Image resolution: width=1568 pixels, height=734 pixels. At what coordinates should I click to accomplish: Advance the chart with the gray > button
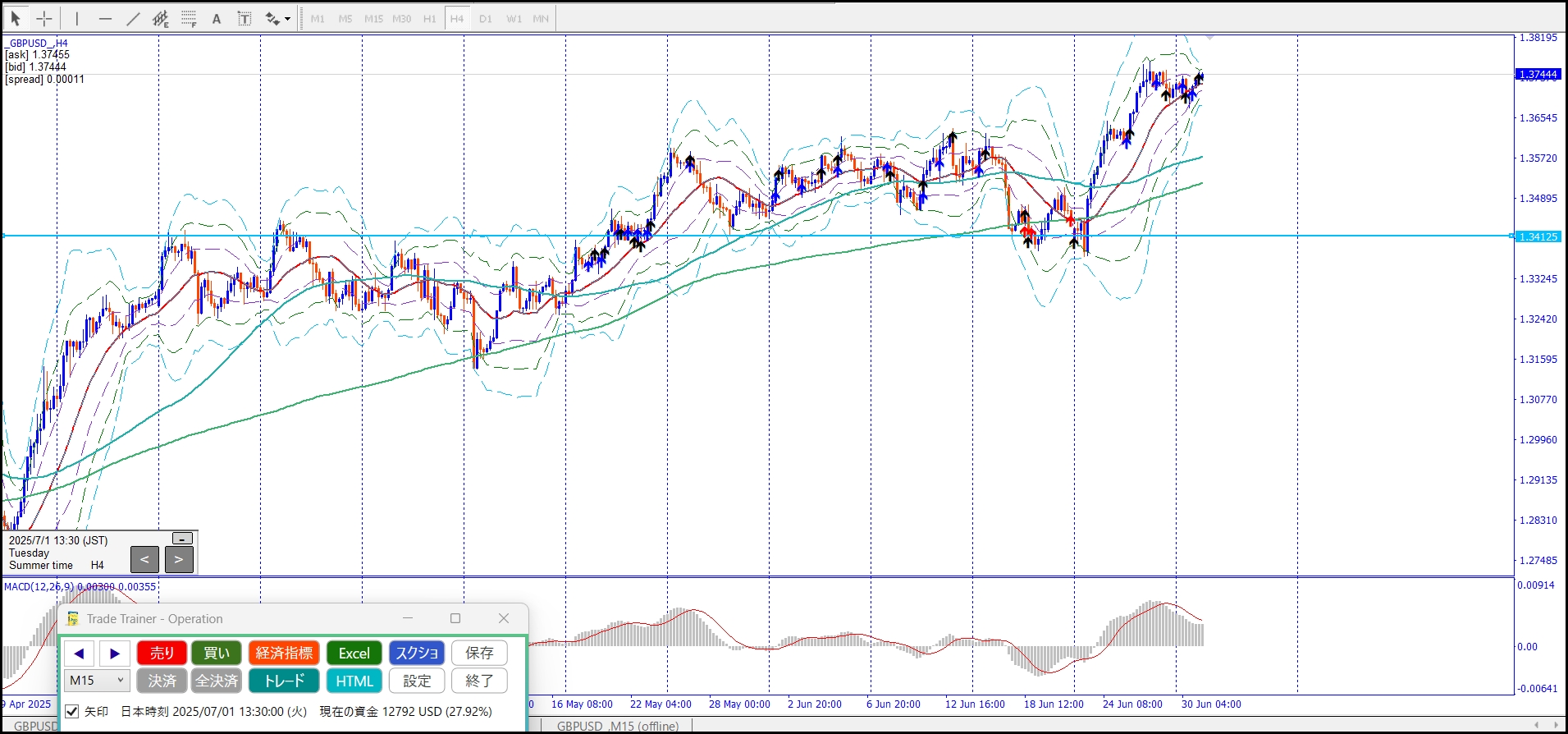[x=179, y=560]
